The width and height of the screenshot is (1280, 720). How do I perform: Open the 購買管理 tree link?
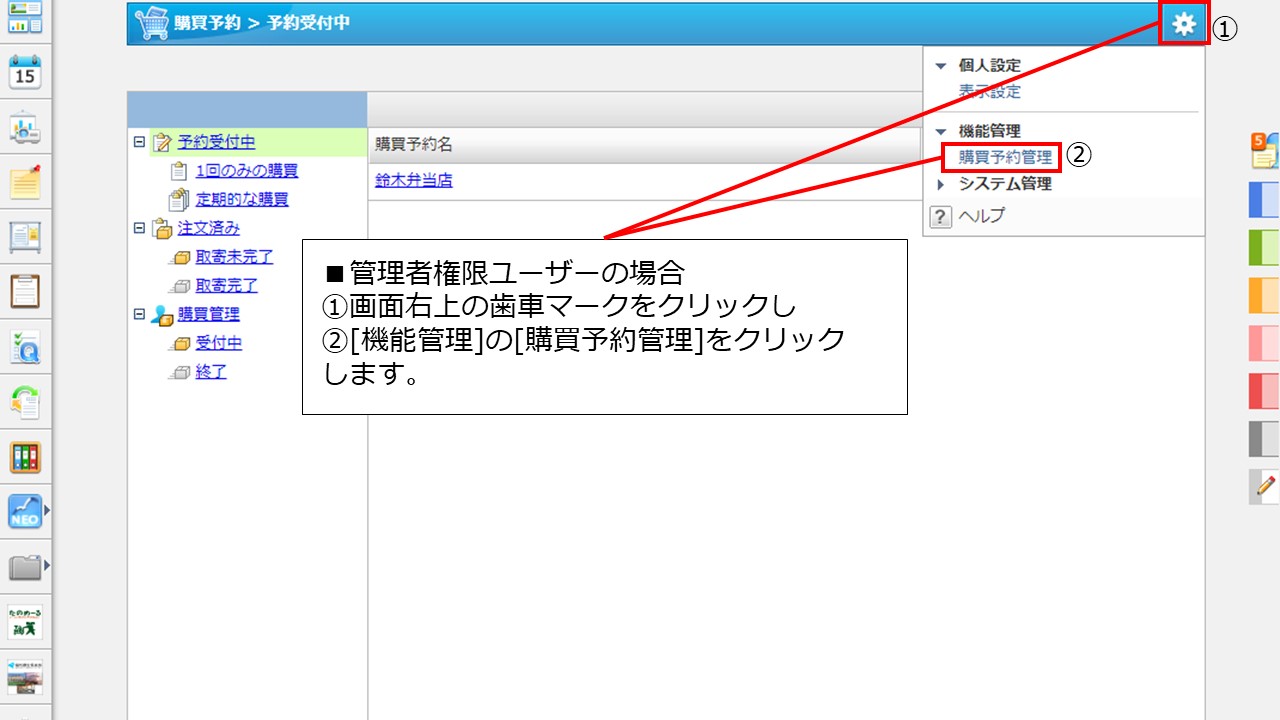coord(209,315)
